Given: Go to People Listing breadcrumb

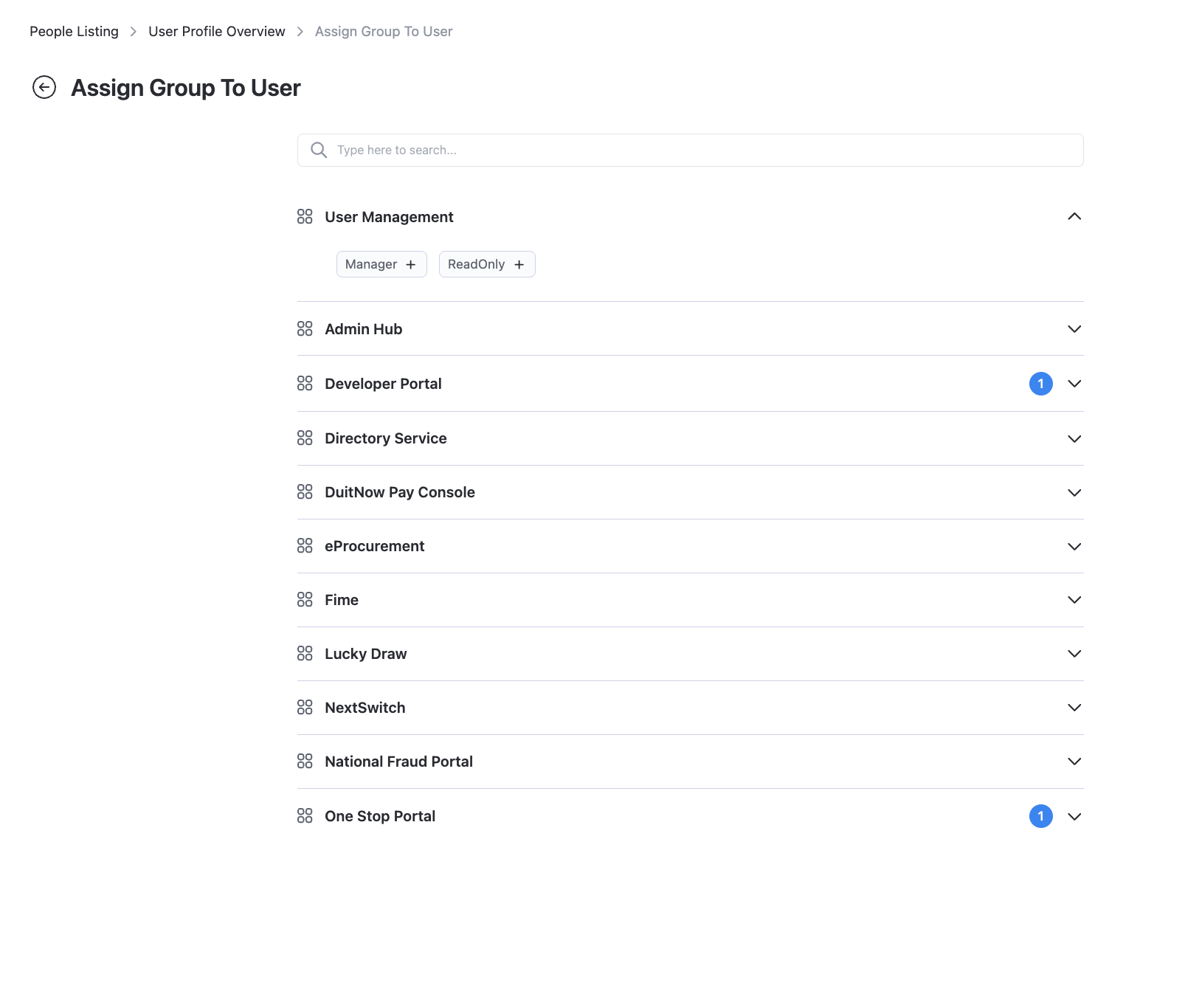Looking at the screenshot, I should coord(74,32).
